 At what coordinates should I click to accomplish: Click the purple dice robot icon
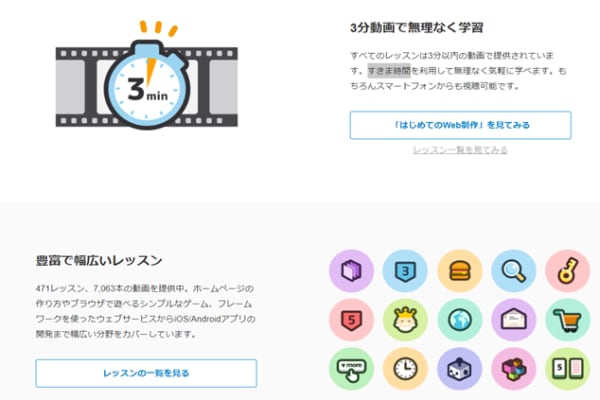pos(460,369)
